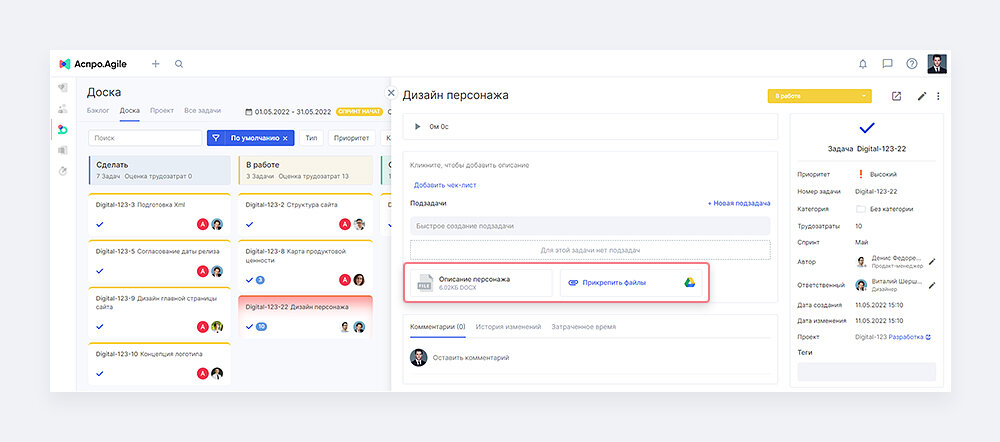
Task: Open attached file Описание персонажа
Action: 482,283
